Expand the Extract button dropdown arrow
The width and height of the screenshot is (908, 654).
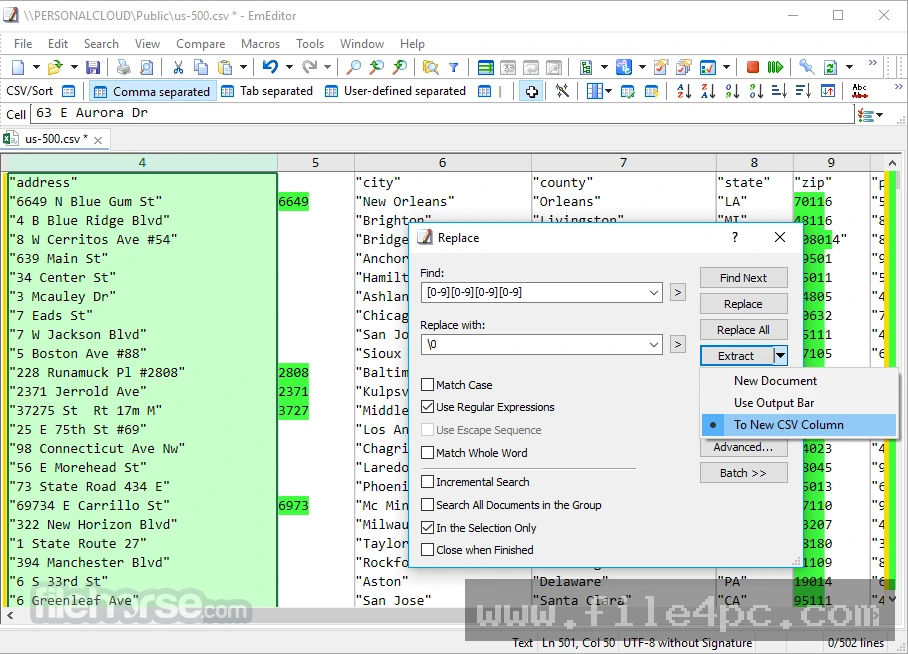click(x=780, y=356)
